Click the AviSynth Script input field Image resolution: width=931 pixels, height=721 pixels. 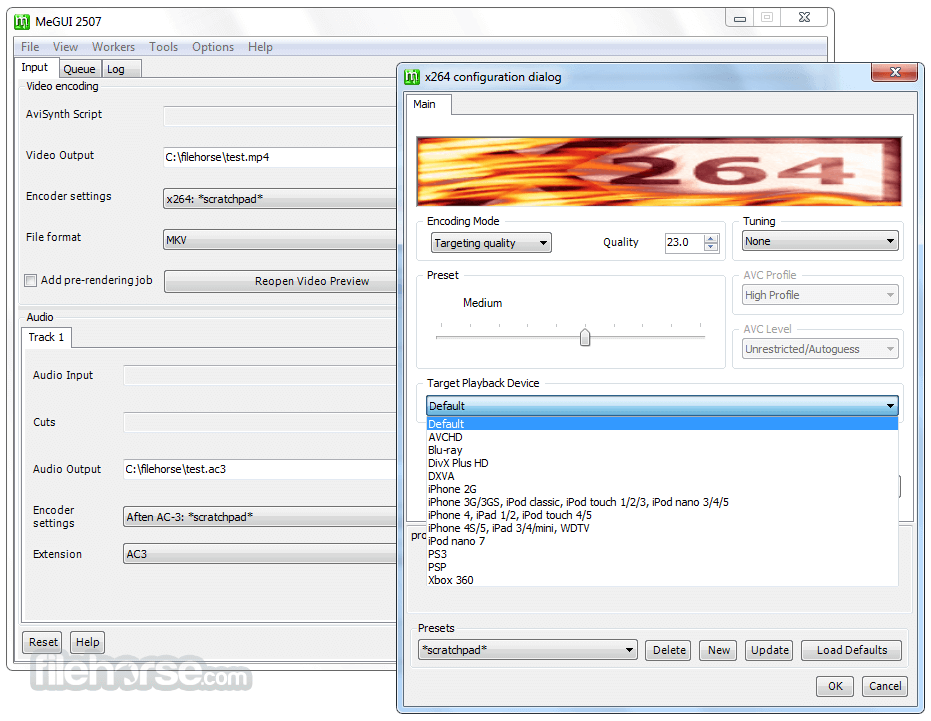coord(280,116)
